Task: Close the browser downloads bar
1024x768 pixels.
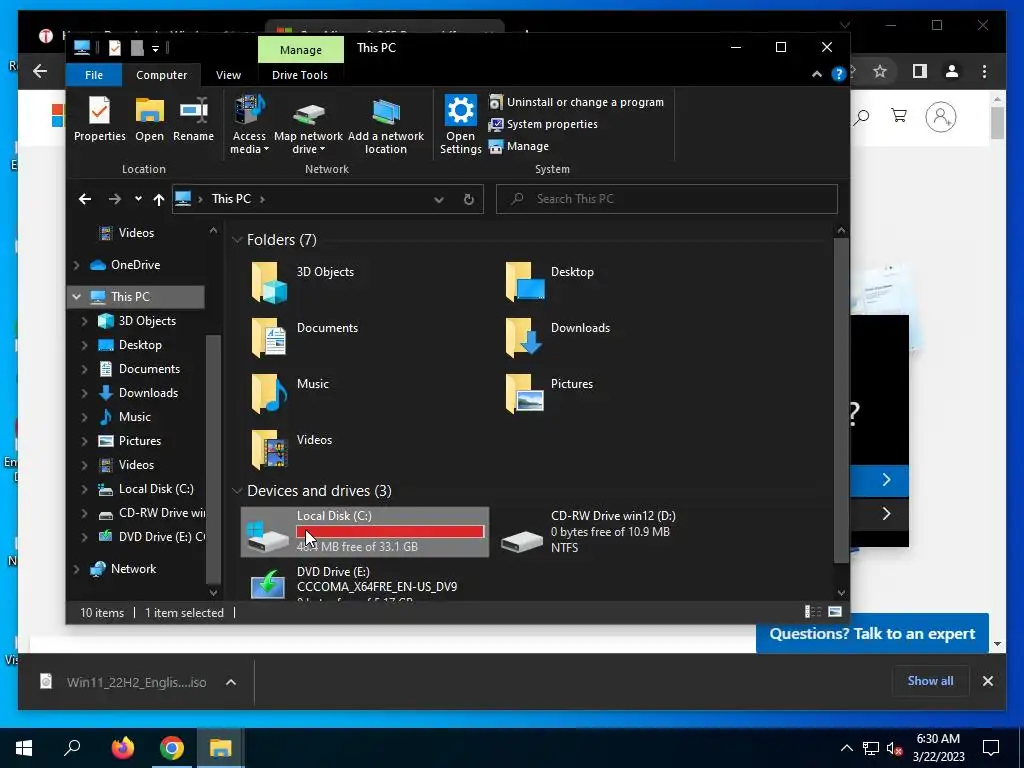Action: tap(987, 681)
